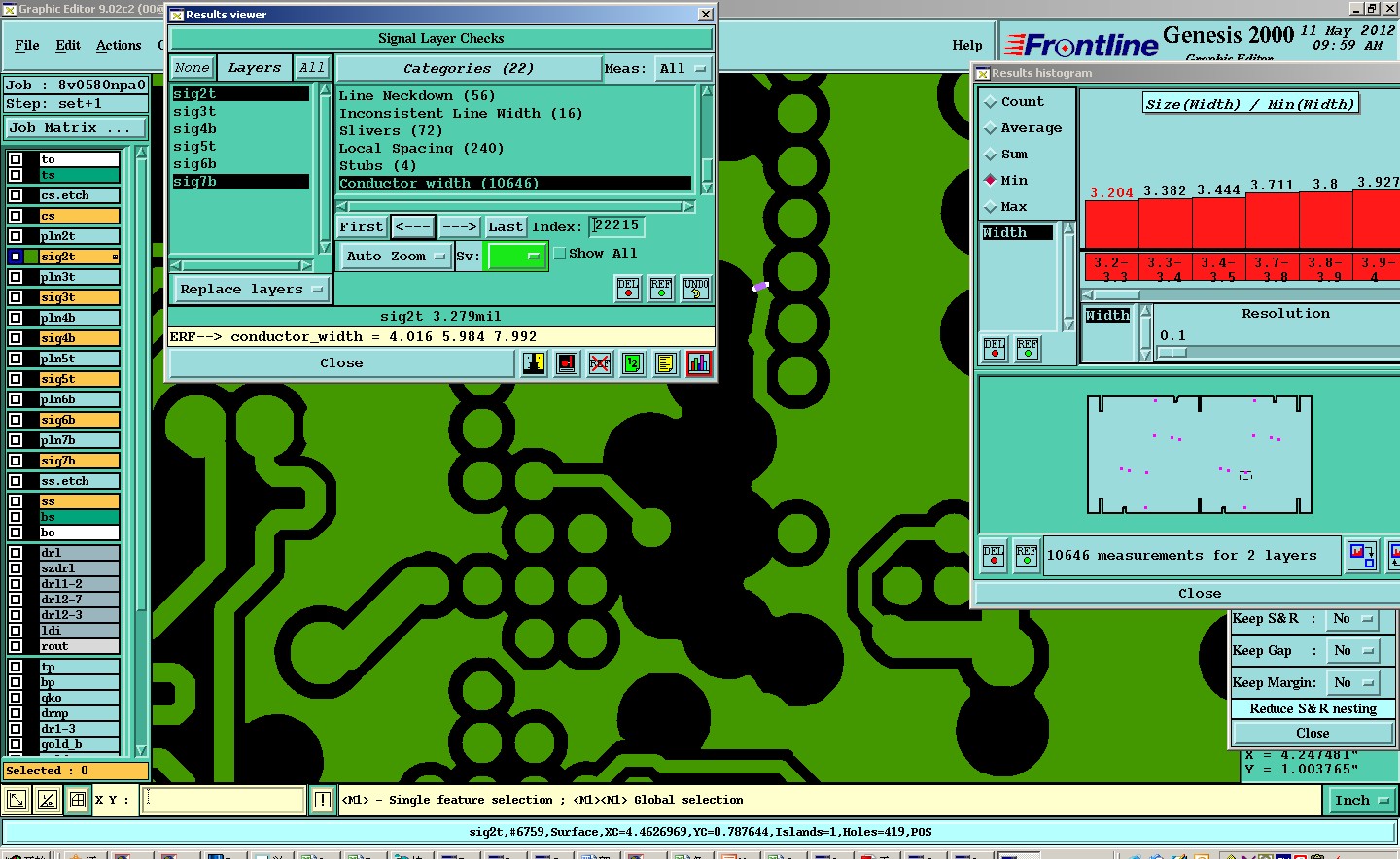Click the All layers button
Screen dimensions: 1400x859
pos(312,68)
